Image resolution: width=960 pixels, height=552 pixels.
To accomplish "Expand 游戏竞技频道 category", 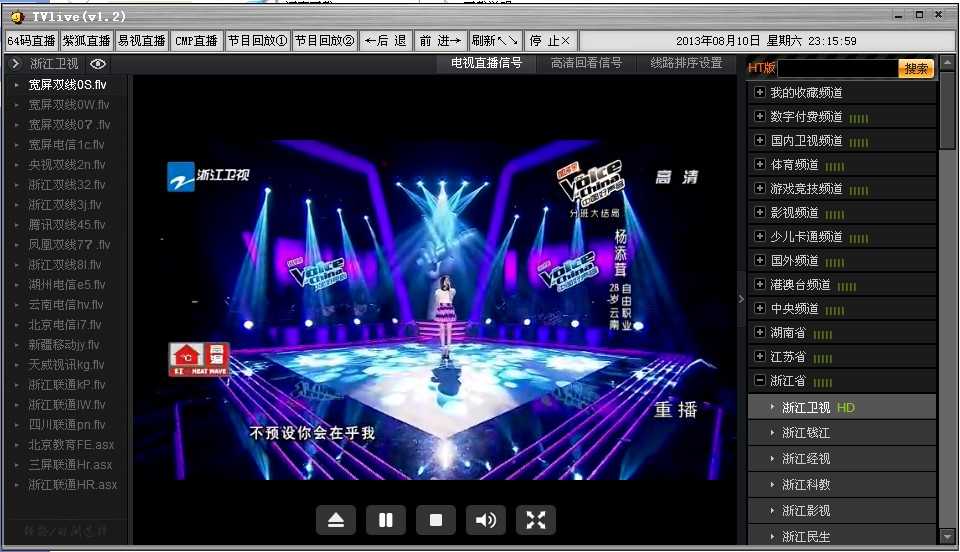I will [842, 188].
